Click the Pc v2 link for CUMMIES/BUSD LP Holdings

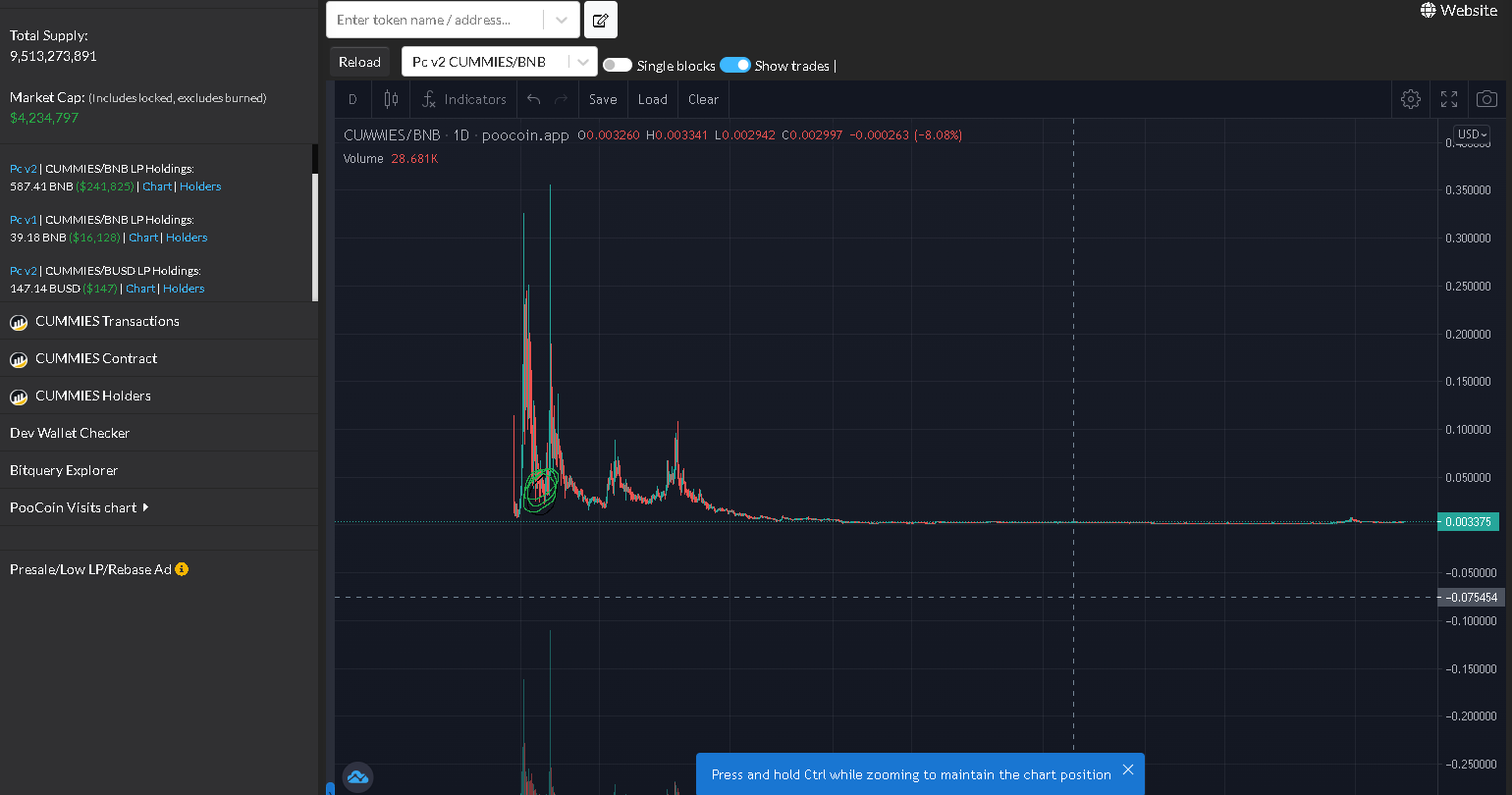tap(24, 271)
